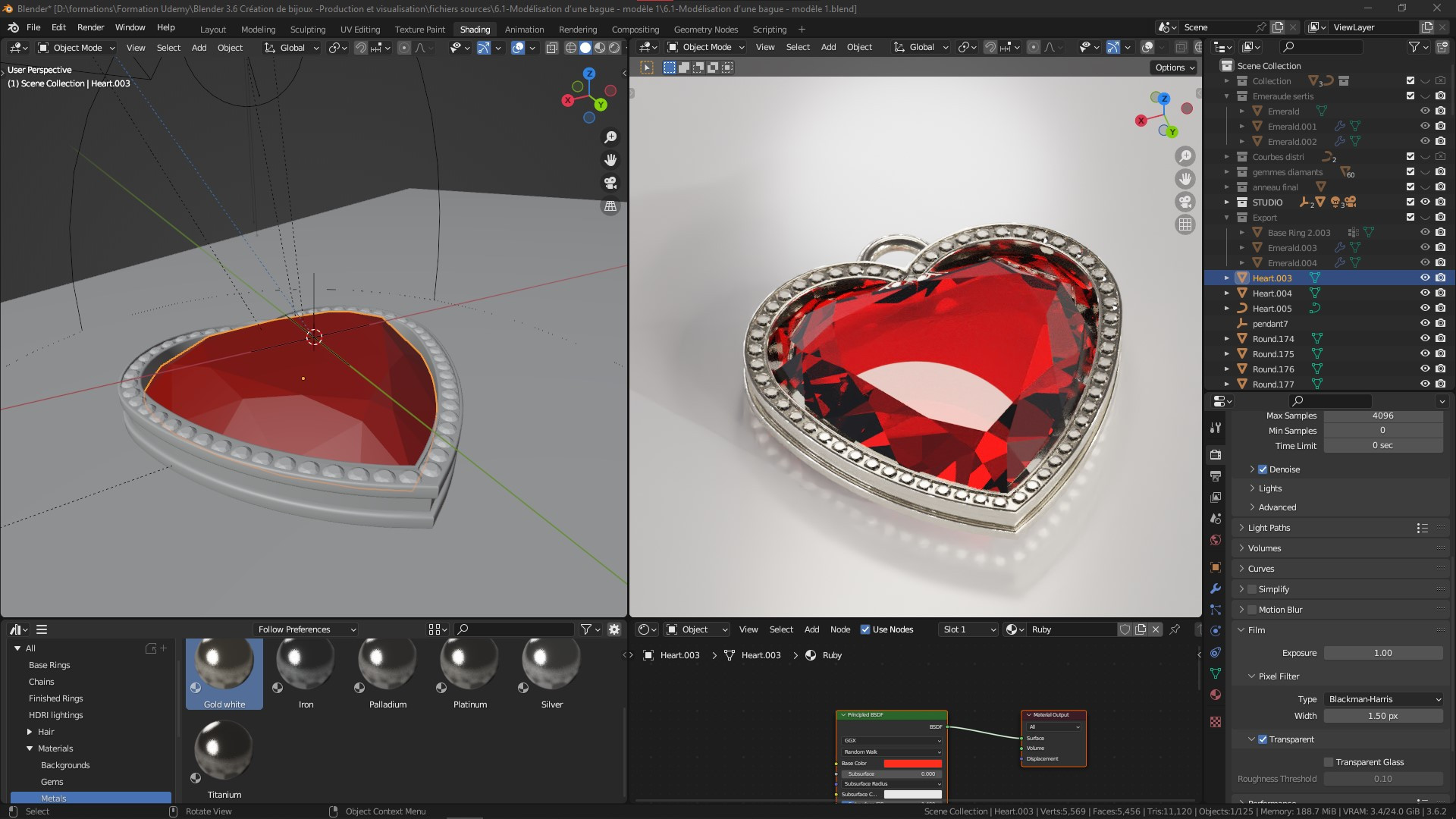The width and height of the screenshot is (1456, 819).
Task: Click asset browser settings gear
Action: point(614,629)
